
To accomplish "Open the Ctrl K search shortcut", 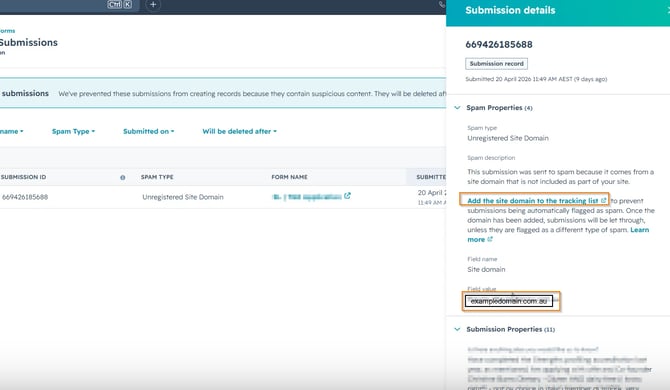I will pyautogui.click(x=119, y=4).
